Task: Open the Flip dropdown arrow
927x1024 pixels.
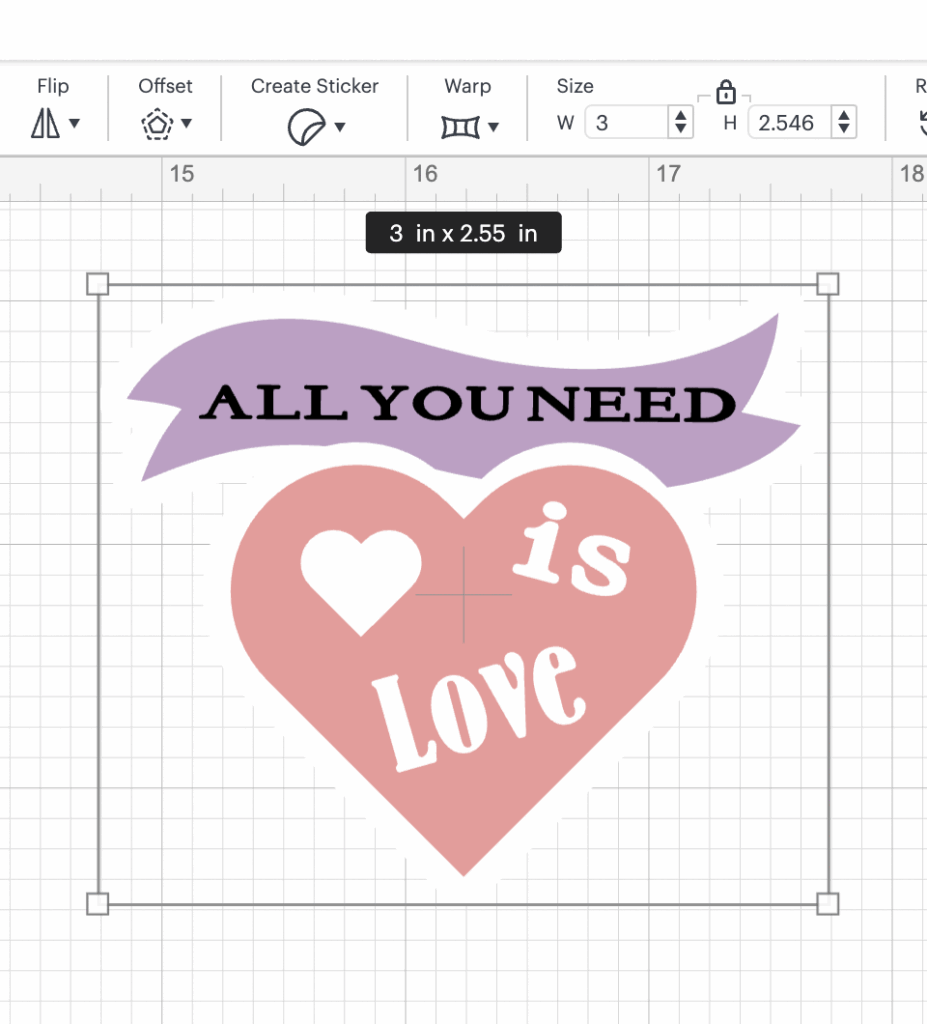Action: click(x=74, y=125)
